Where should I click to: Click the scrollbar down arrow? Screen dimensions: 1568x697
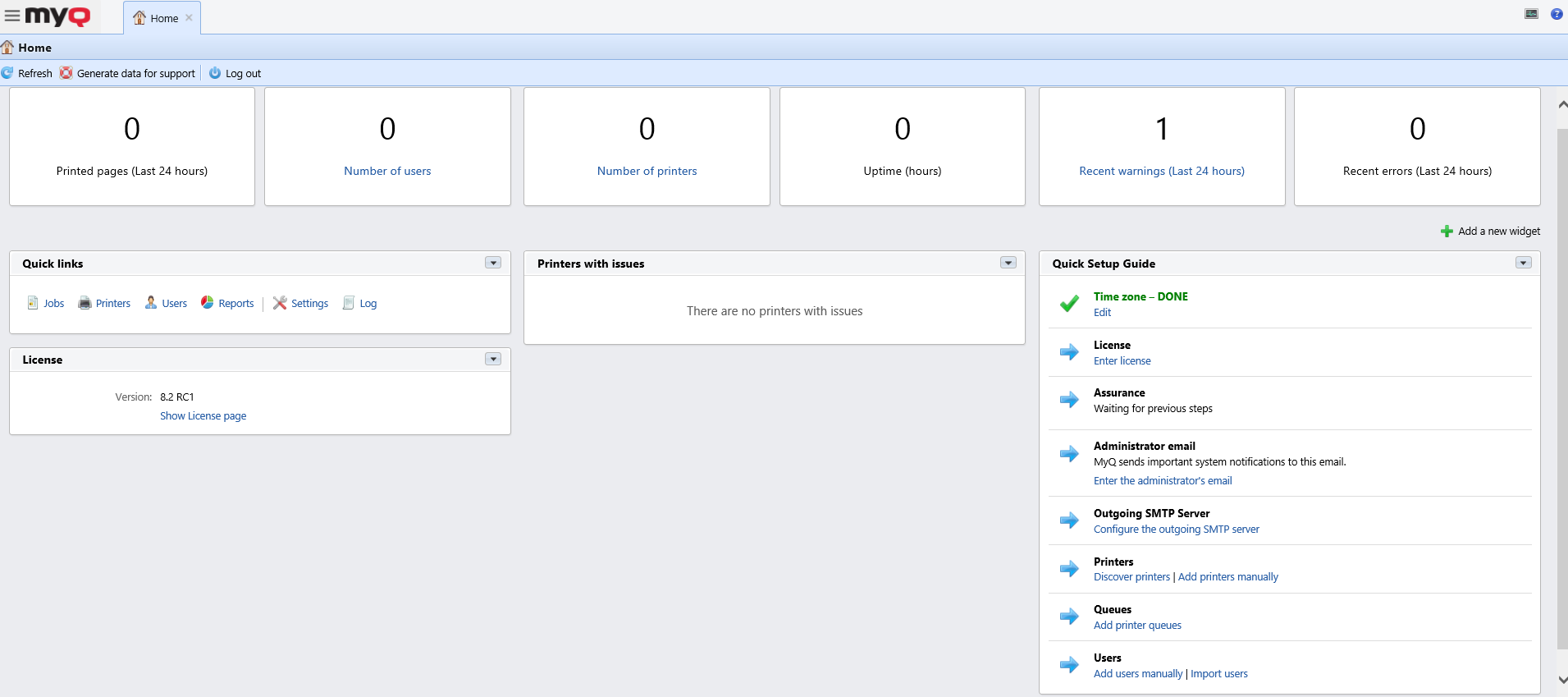1561,680
